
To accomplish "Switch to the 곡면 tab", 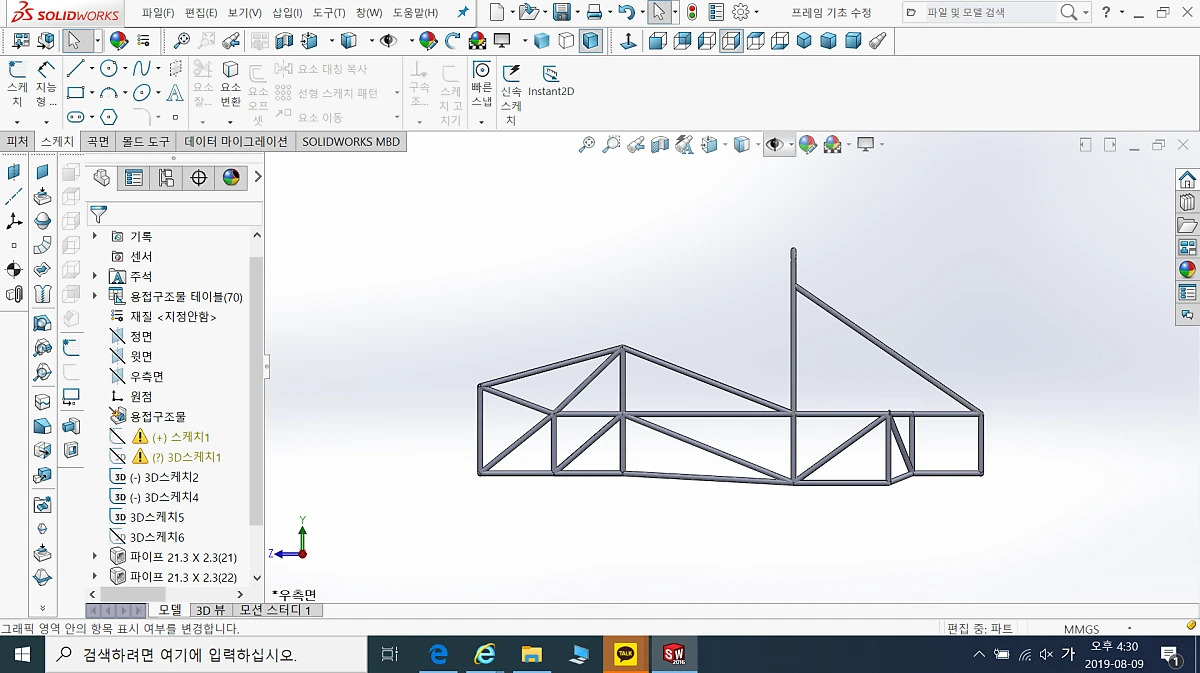I will tap(98, 142).
